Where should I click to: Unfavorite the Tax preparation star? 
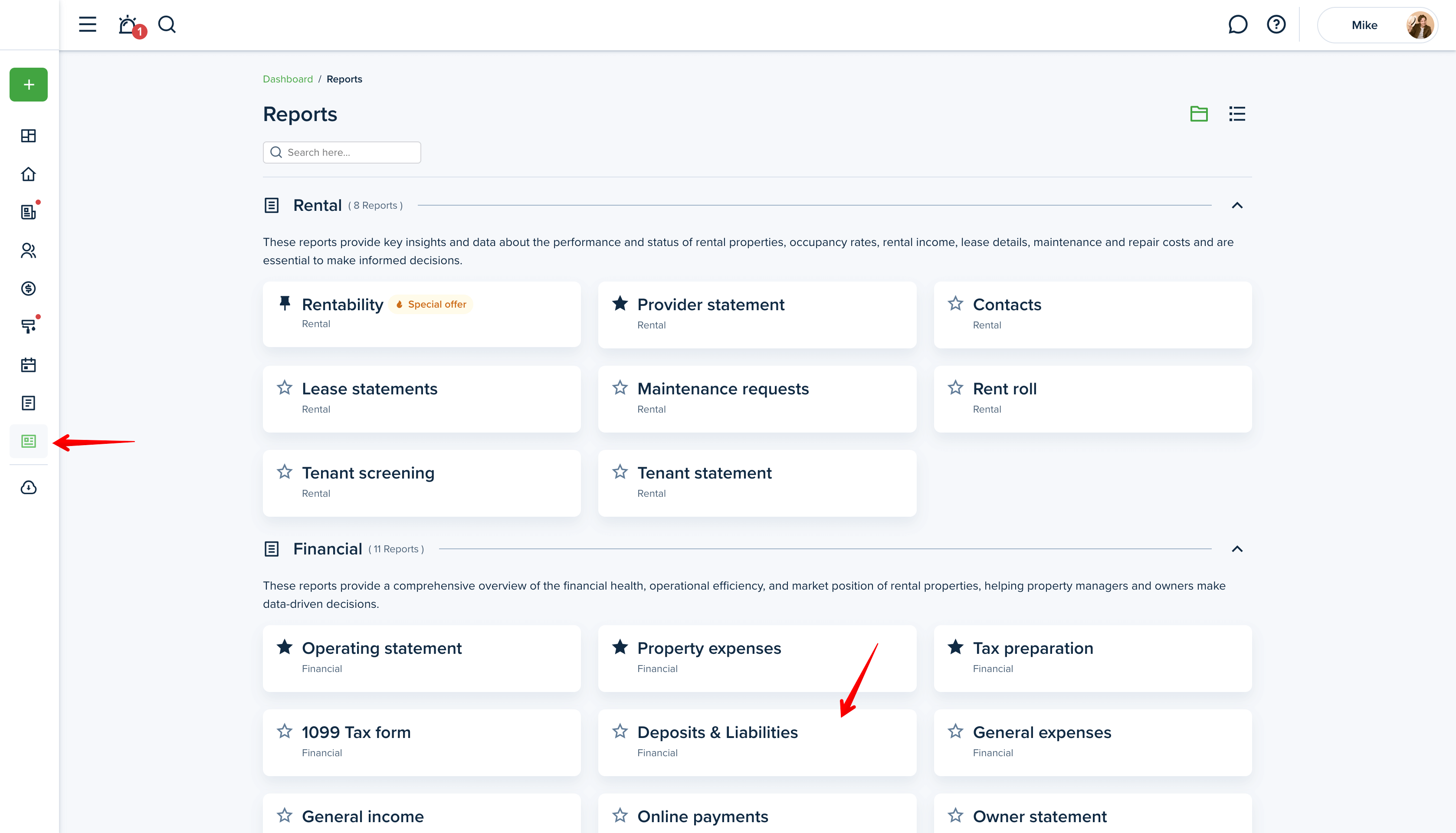[x=955, y=647]
